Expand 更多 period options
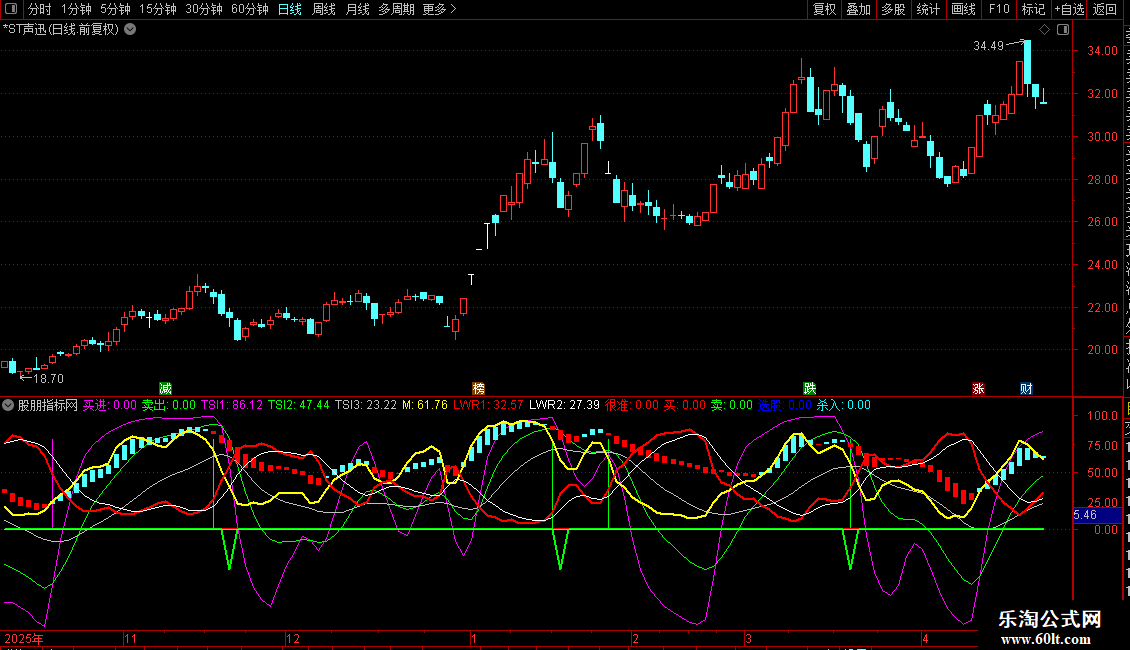The height and width of the screenshot is (650, 1130). pos(439,9)
